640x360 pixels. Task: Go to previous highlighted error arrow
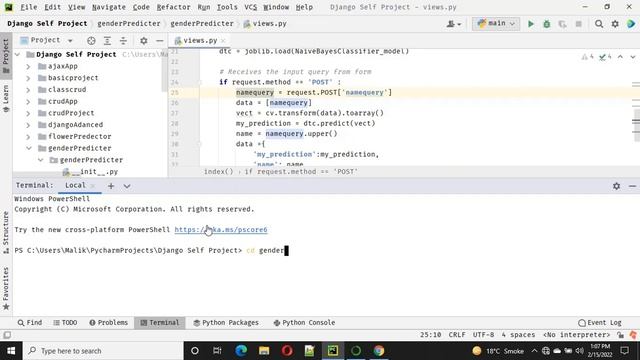[620, 57]
